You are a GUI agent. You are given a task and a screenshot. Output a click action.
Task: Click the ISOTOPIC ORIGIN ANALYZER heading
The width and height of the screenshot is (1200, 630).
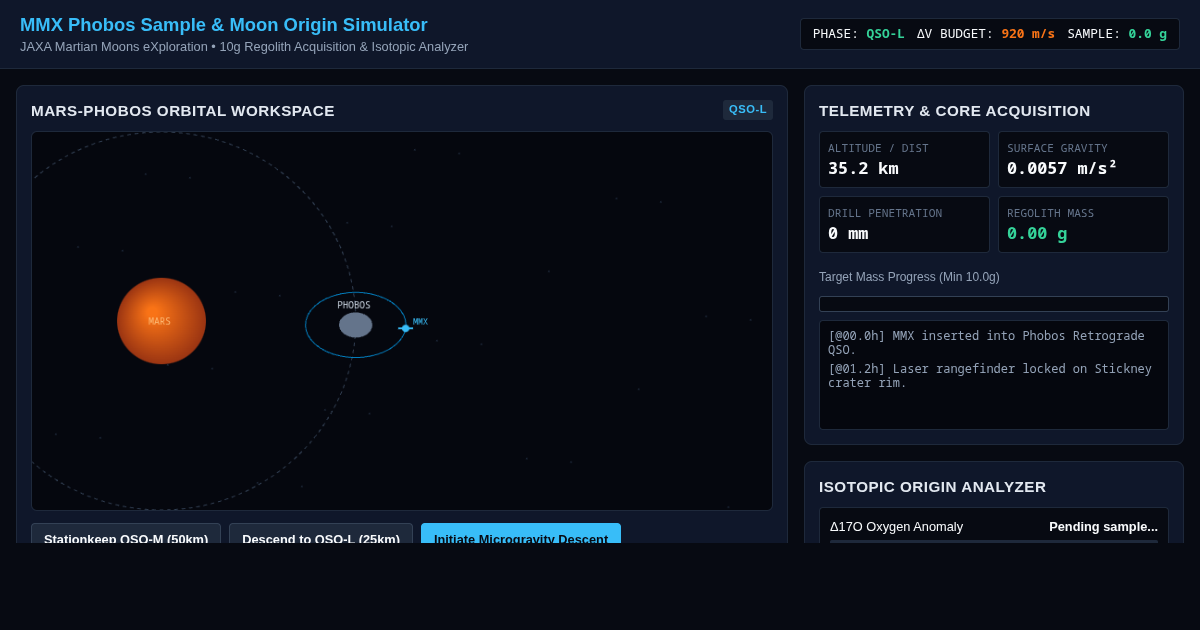click(x=932, y=487)
